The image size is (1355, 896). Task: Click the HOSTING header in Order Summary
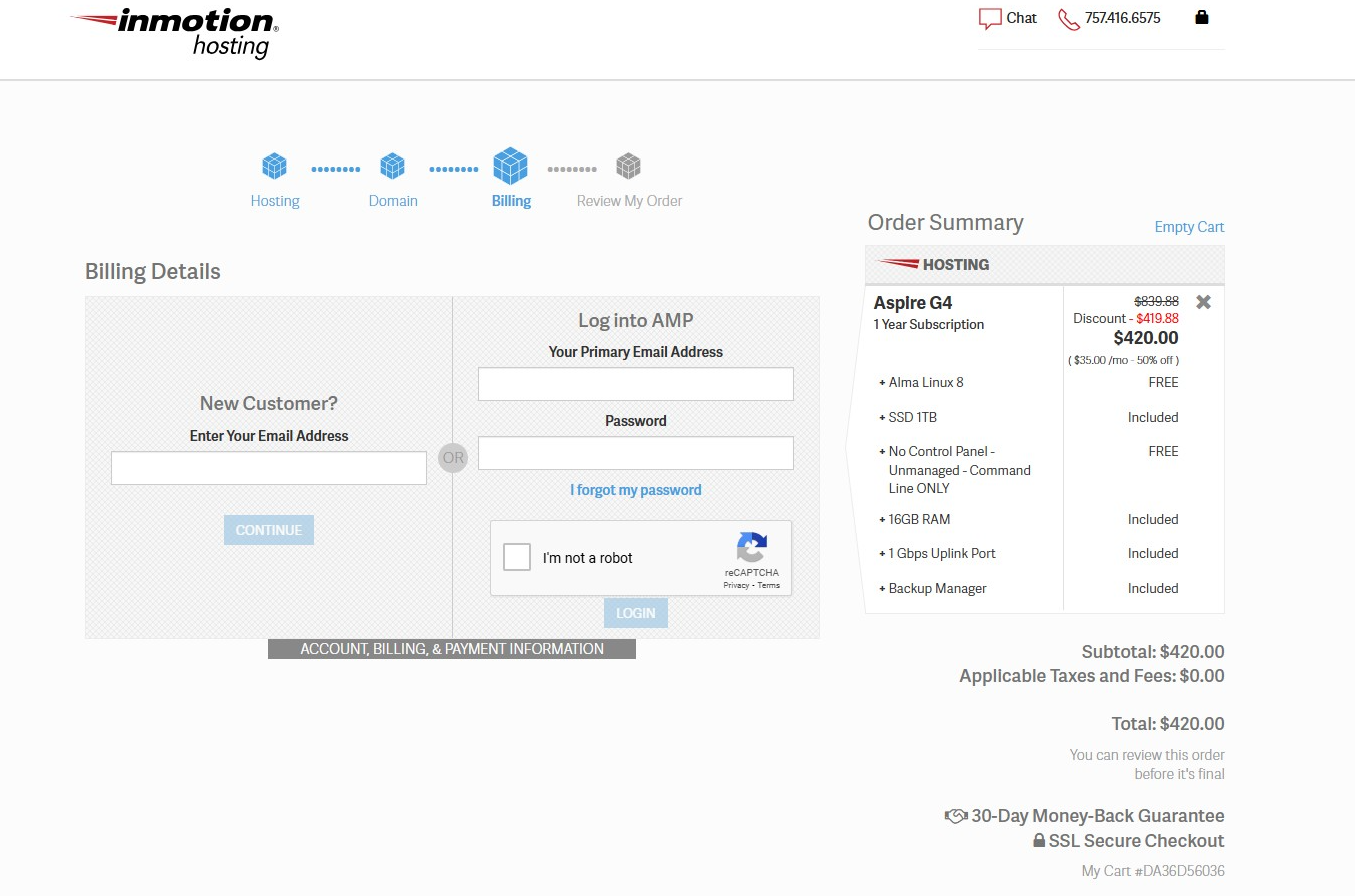[x=1044, y=265]
